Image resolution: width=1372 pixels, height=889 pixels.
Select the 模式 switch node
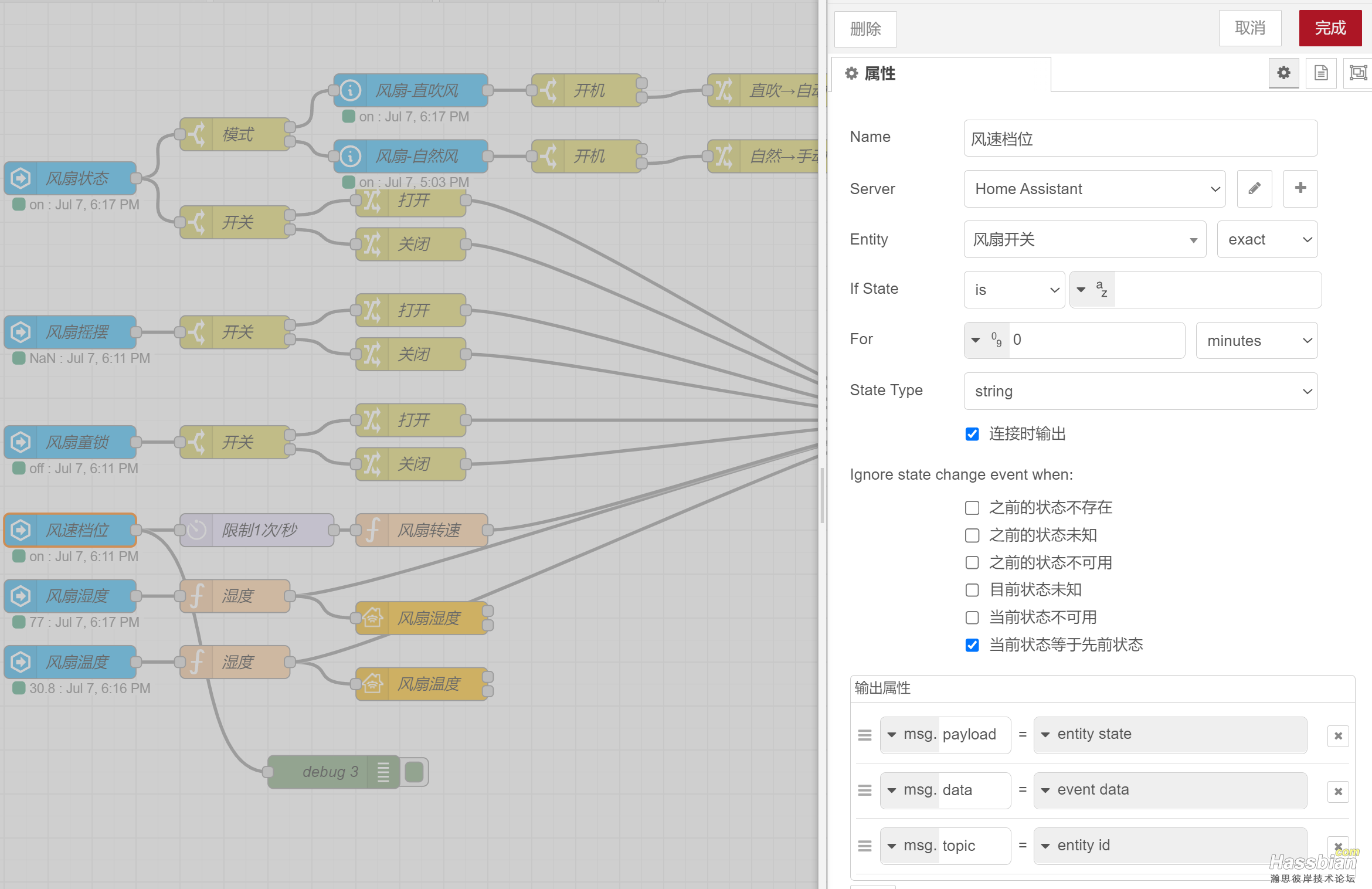click(235, 134)
